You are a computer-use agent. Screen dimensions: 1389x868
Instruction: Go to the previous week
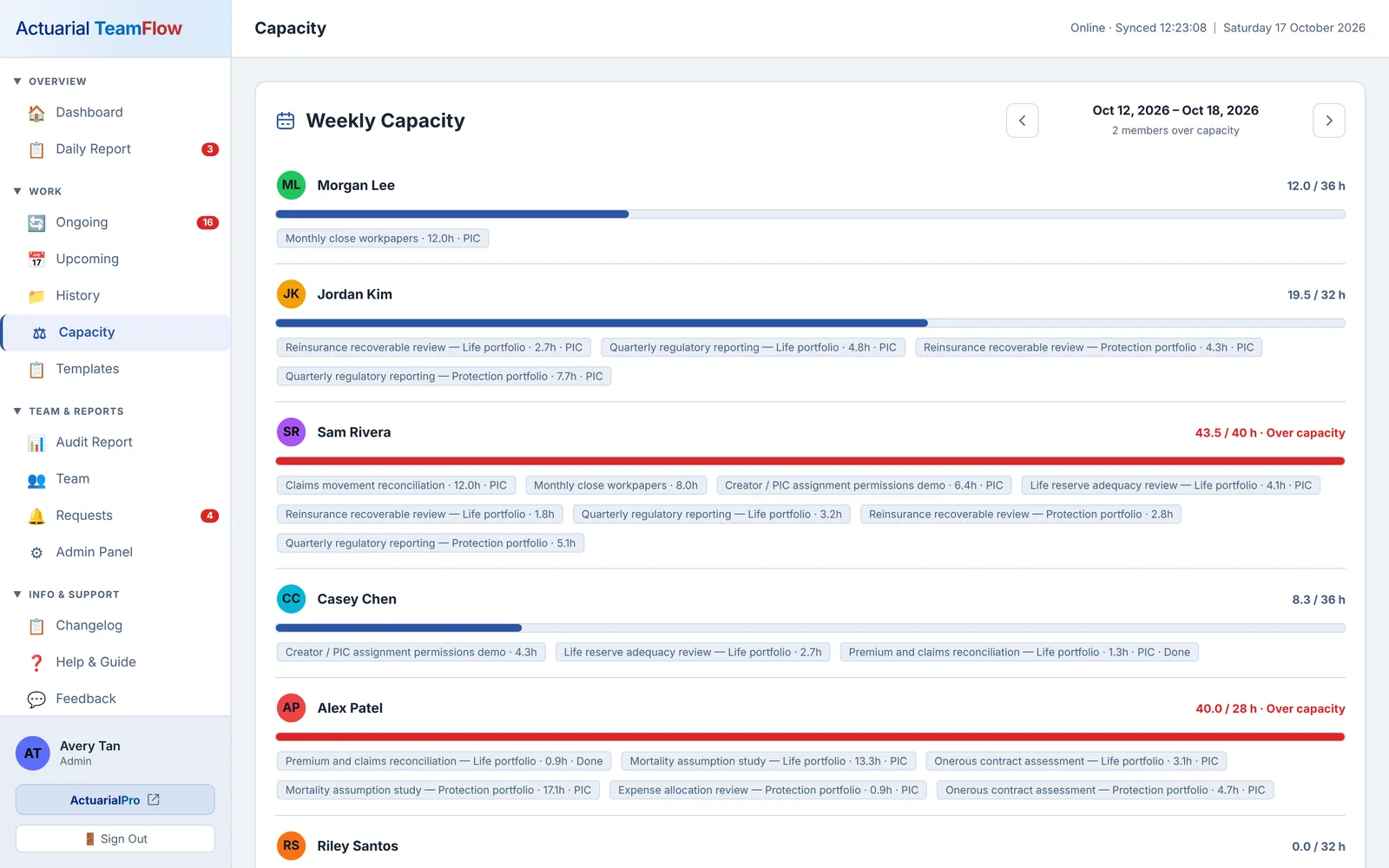pyautogui.click(x=1022, y=121)
